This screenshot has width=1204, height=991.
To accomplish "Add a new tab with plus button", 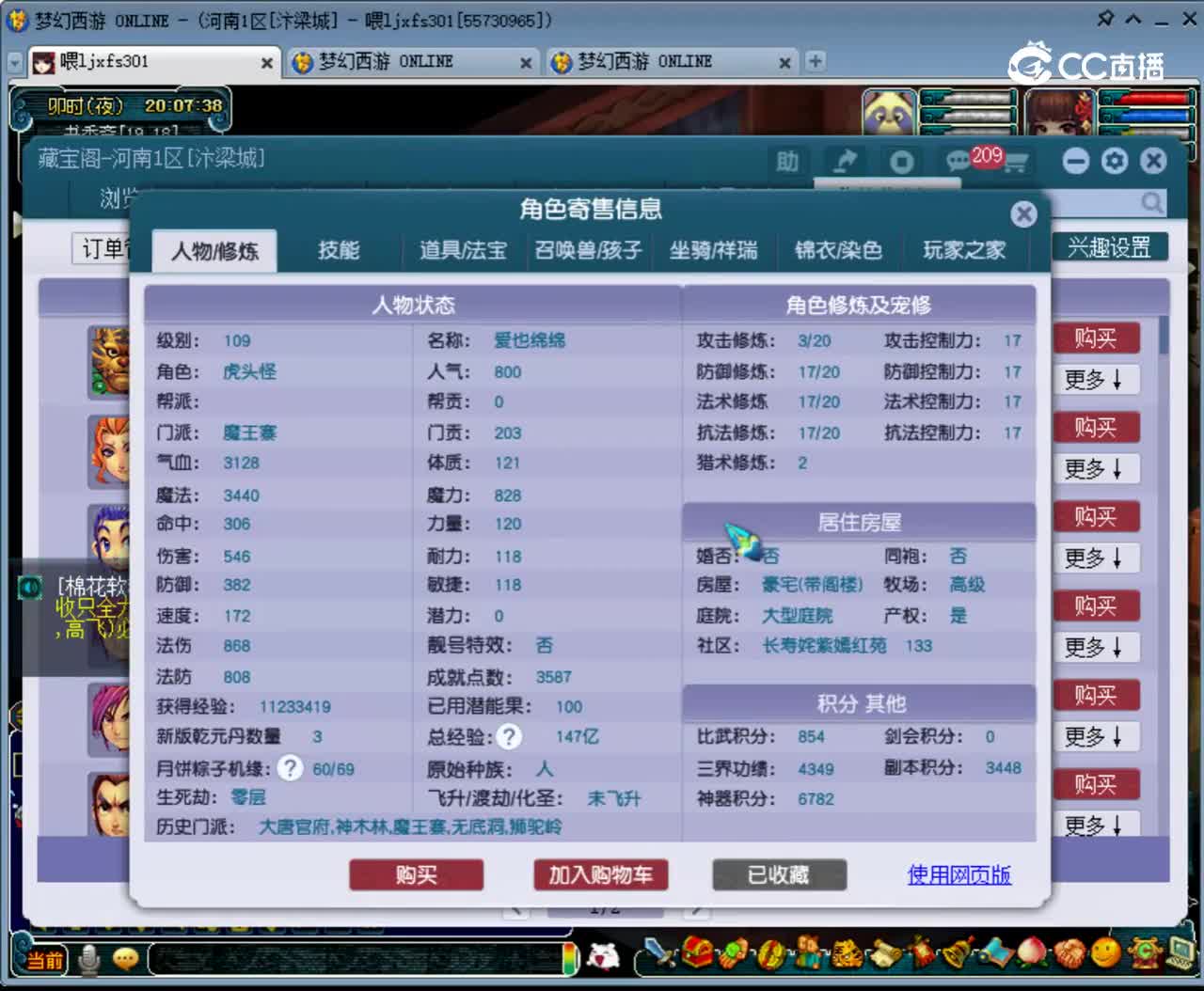I will pos(815,61).
